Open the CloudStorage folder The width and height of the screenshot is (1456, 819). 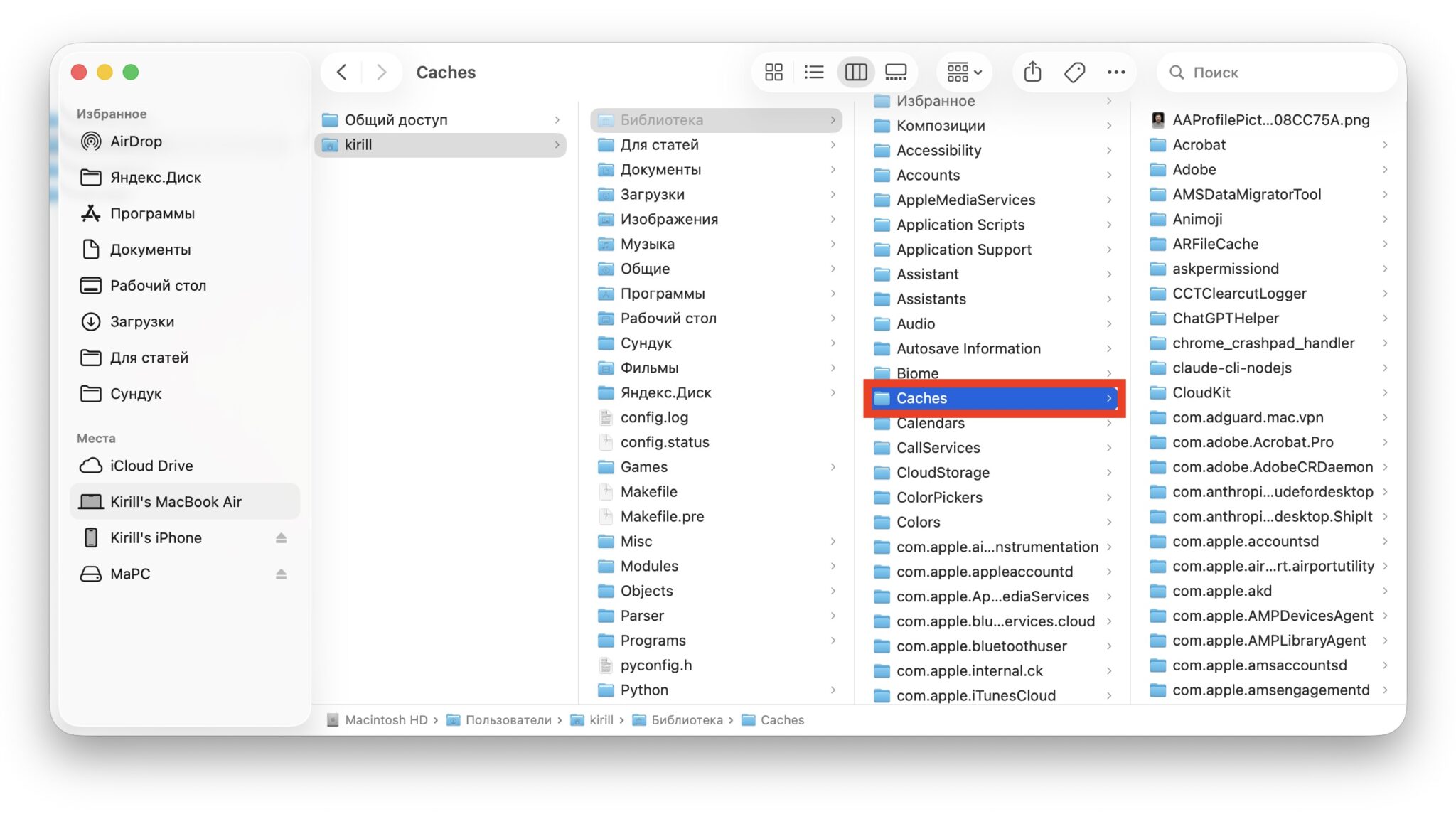[x=992, y=472]
